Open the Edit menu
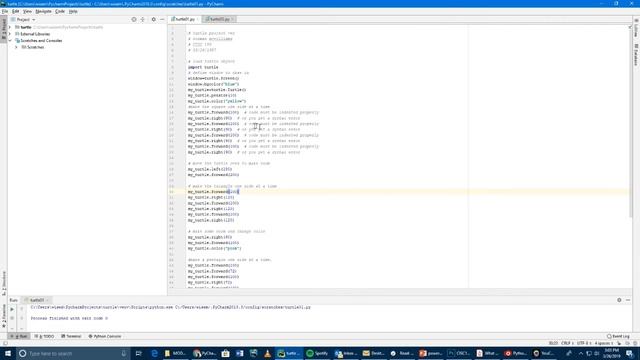640x360 pixels. (16, 11)
